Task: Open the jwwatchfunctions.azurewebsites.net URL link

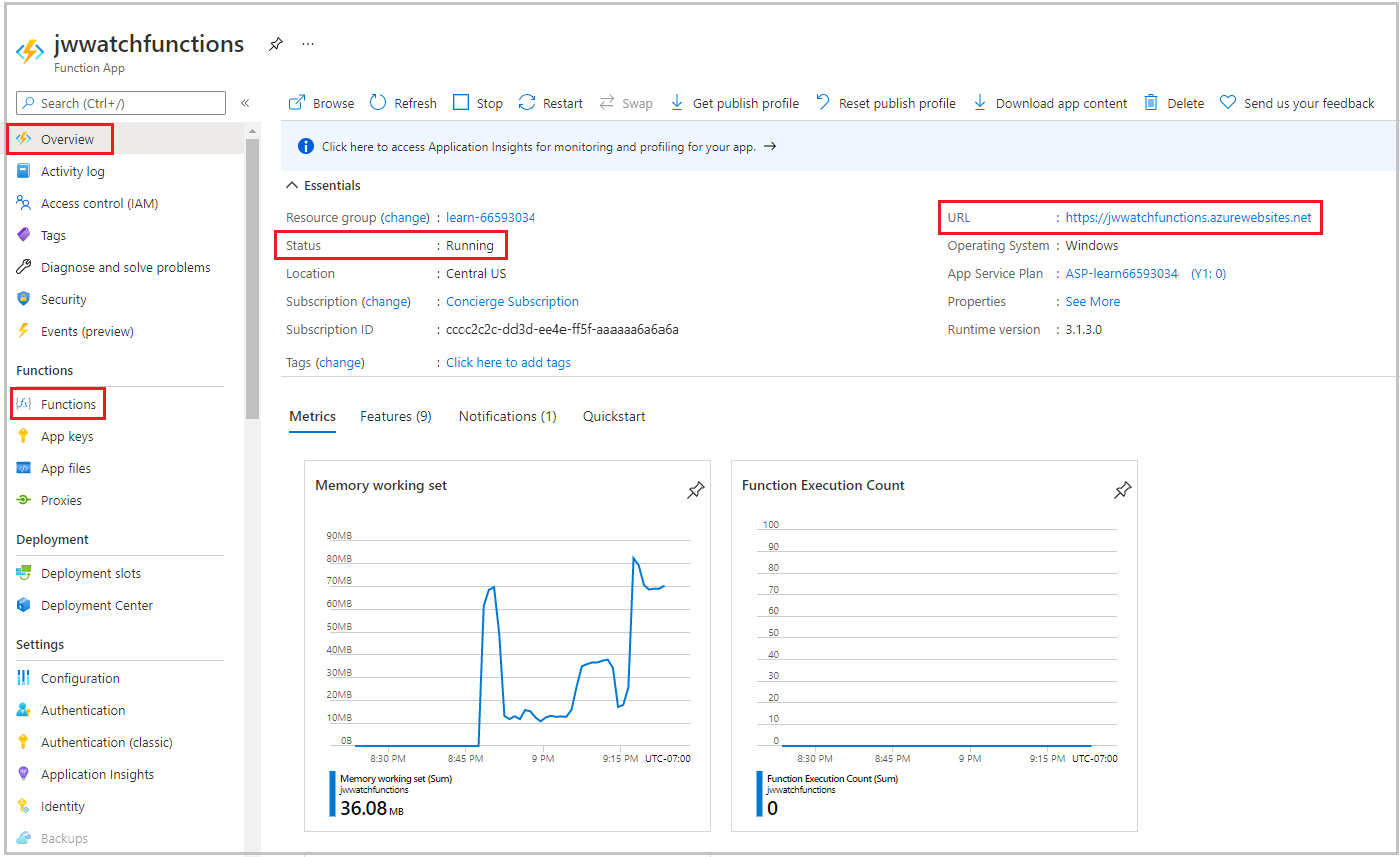Action: point(1188,217)
